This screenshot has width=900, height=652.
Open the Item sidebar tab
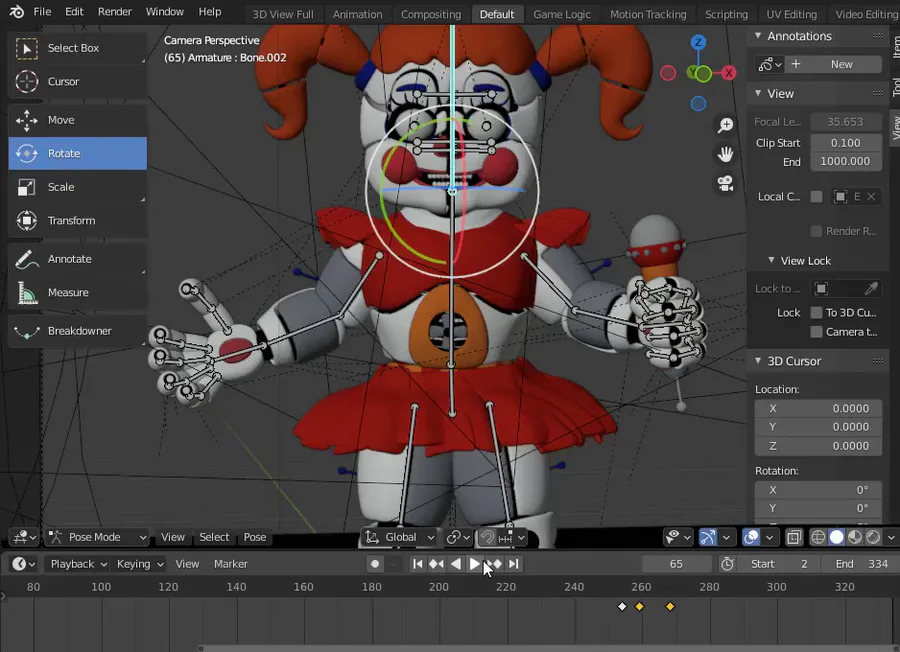point(895,46)
